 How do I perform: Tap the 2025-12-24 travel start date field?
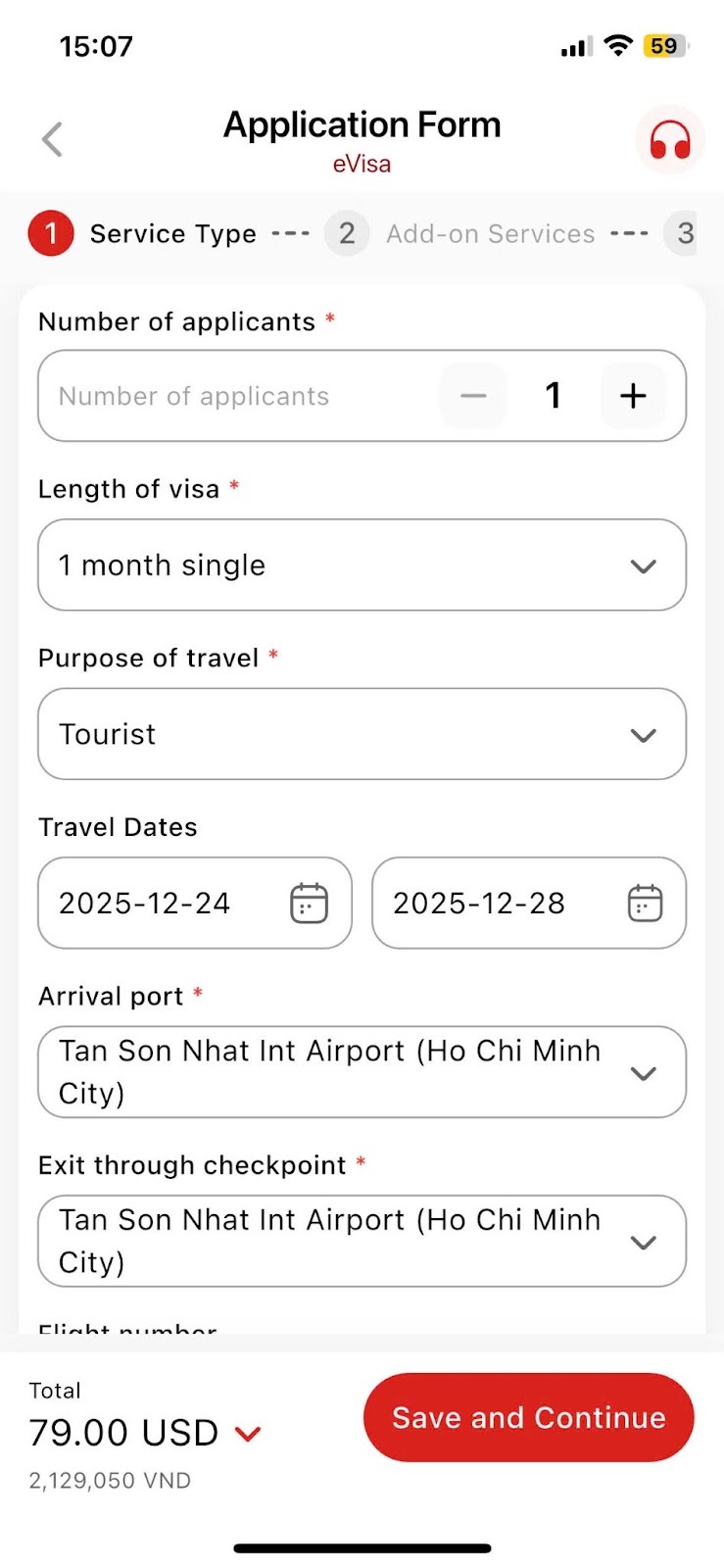[145, 904]
